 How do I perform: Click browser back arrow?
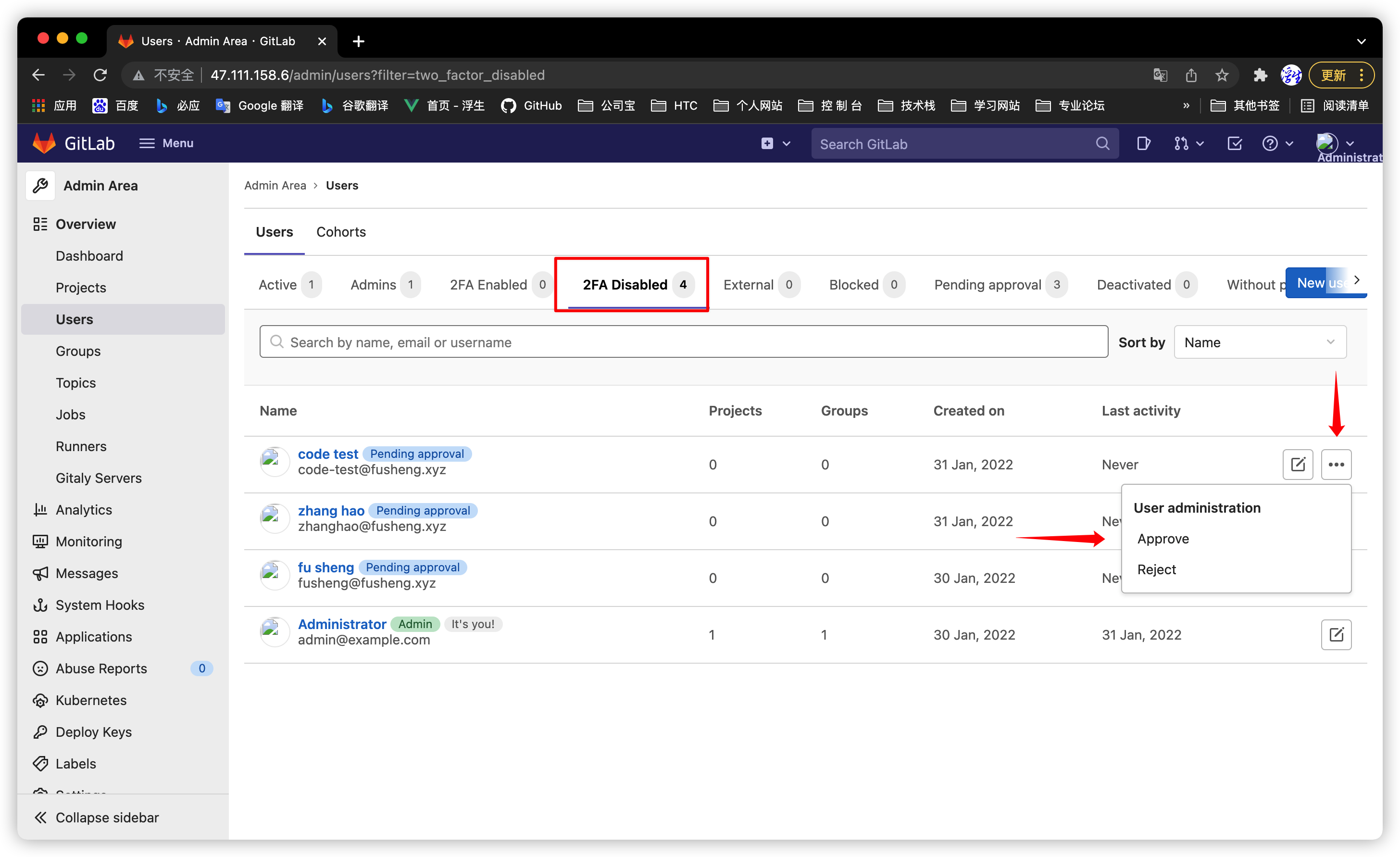pos(38,75)
